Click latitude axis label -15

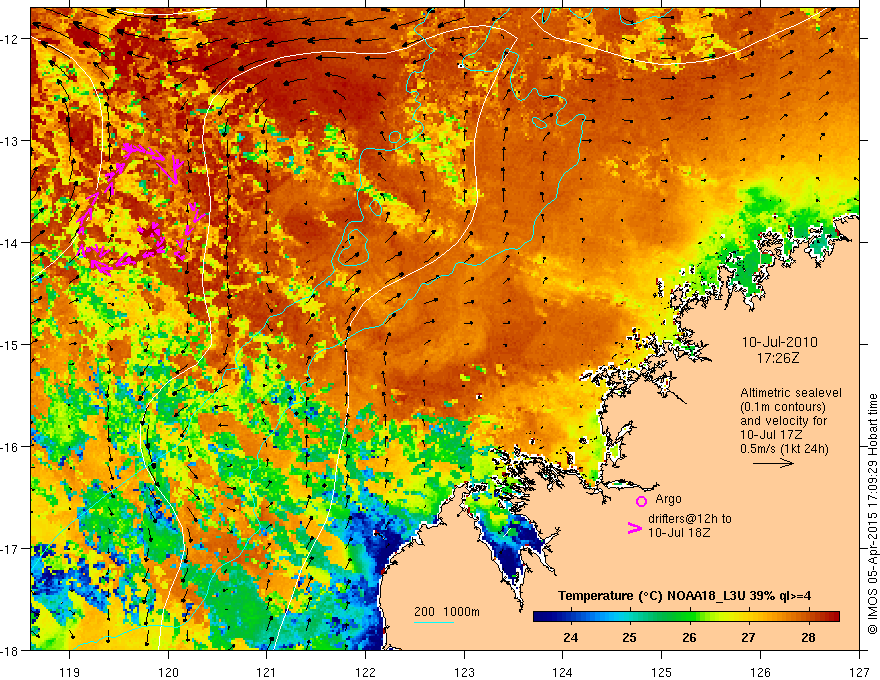pos(10,344)
